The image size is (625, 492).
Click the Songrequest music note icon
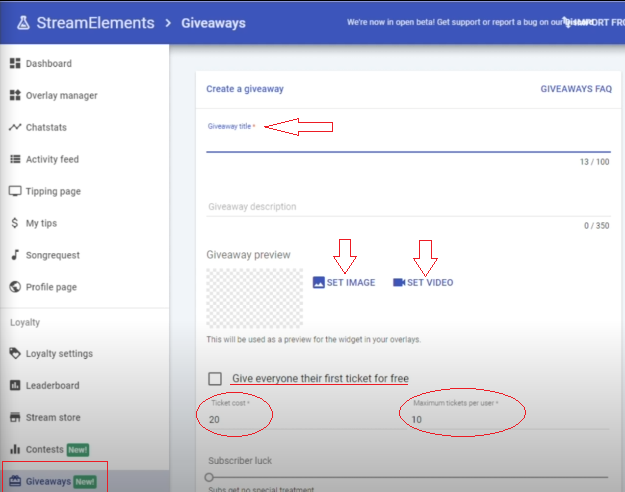[15, 255]
